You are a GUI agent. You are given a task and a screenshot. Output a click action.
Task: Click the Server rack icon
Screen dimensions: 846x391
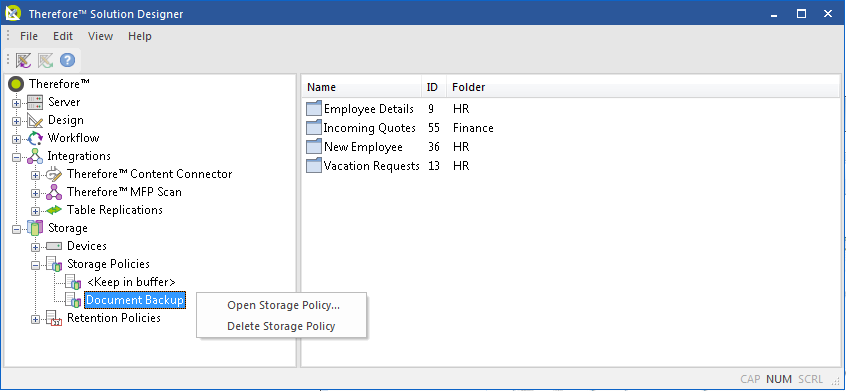[x=35, y=102]
